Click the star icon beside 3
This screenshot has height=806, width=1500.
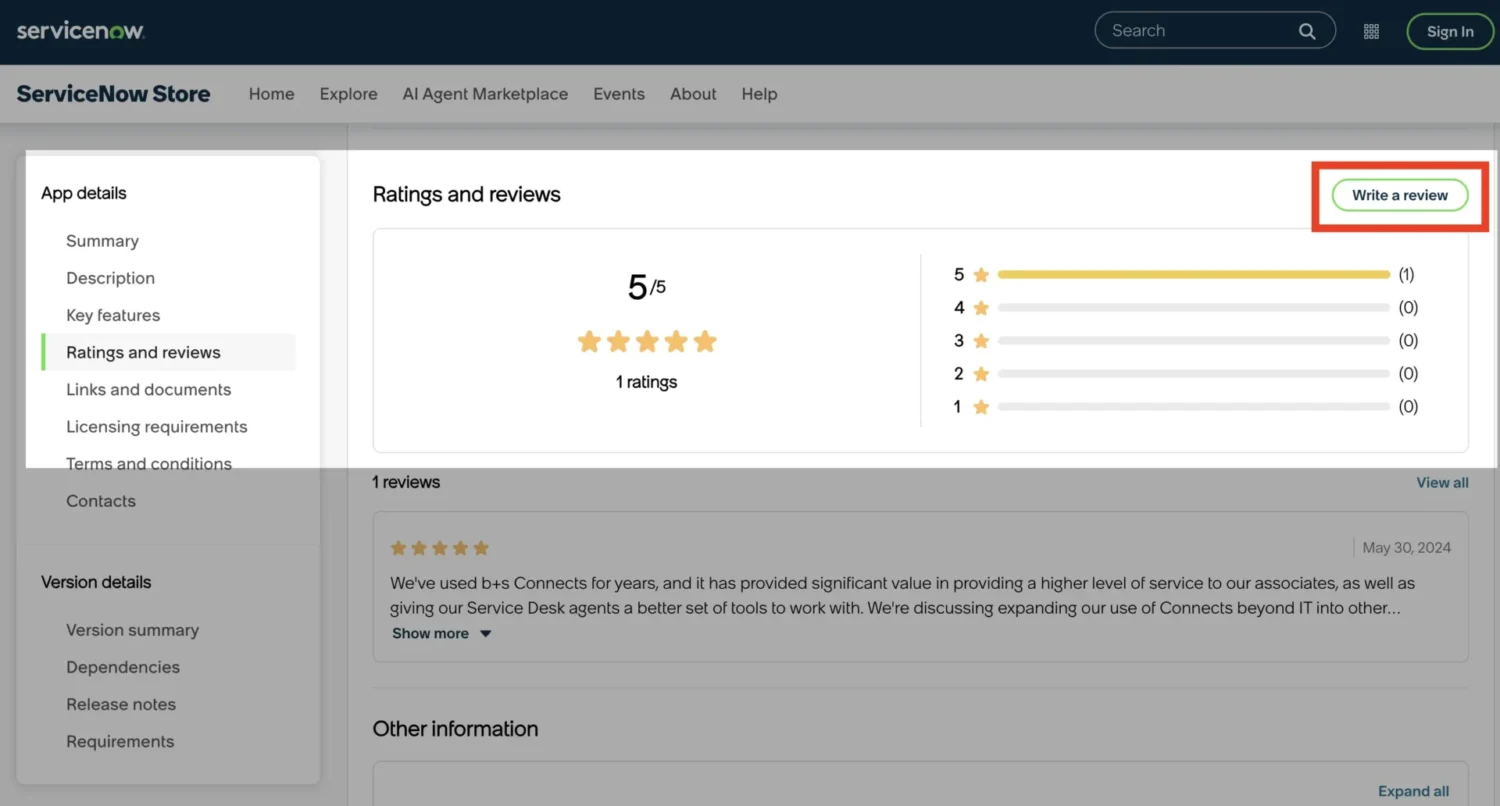pyautogui.click(x=981, y=341)
